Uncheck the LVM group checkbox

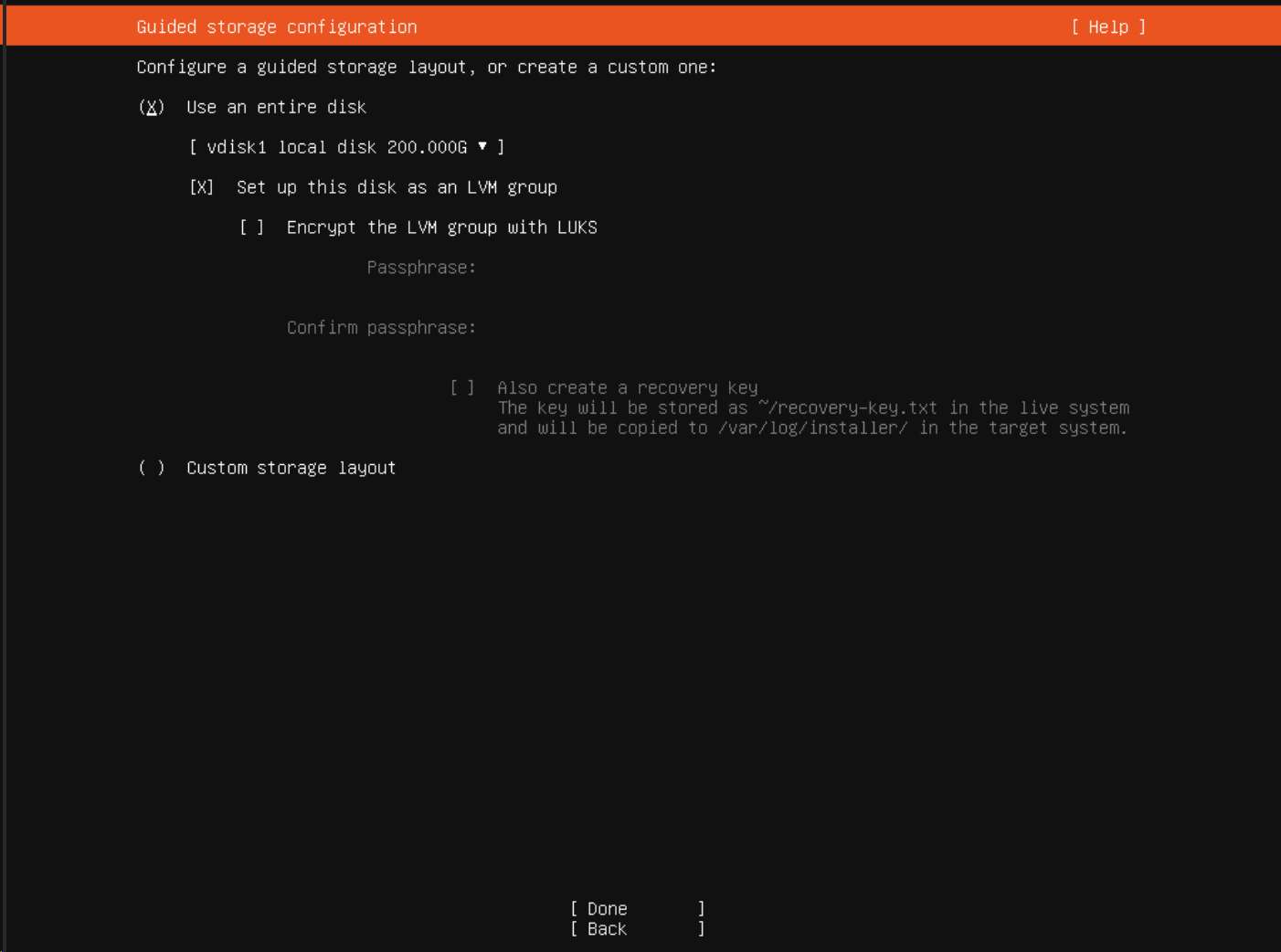(x=202, y=187)
